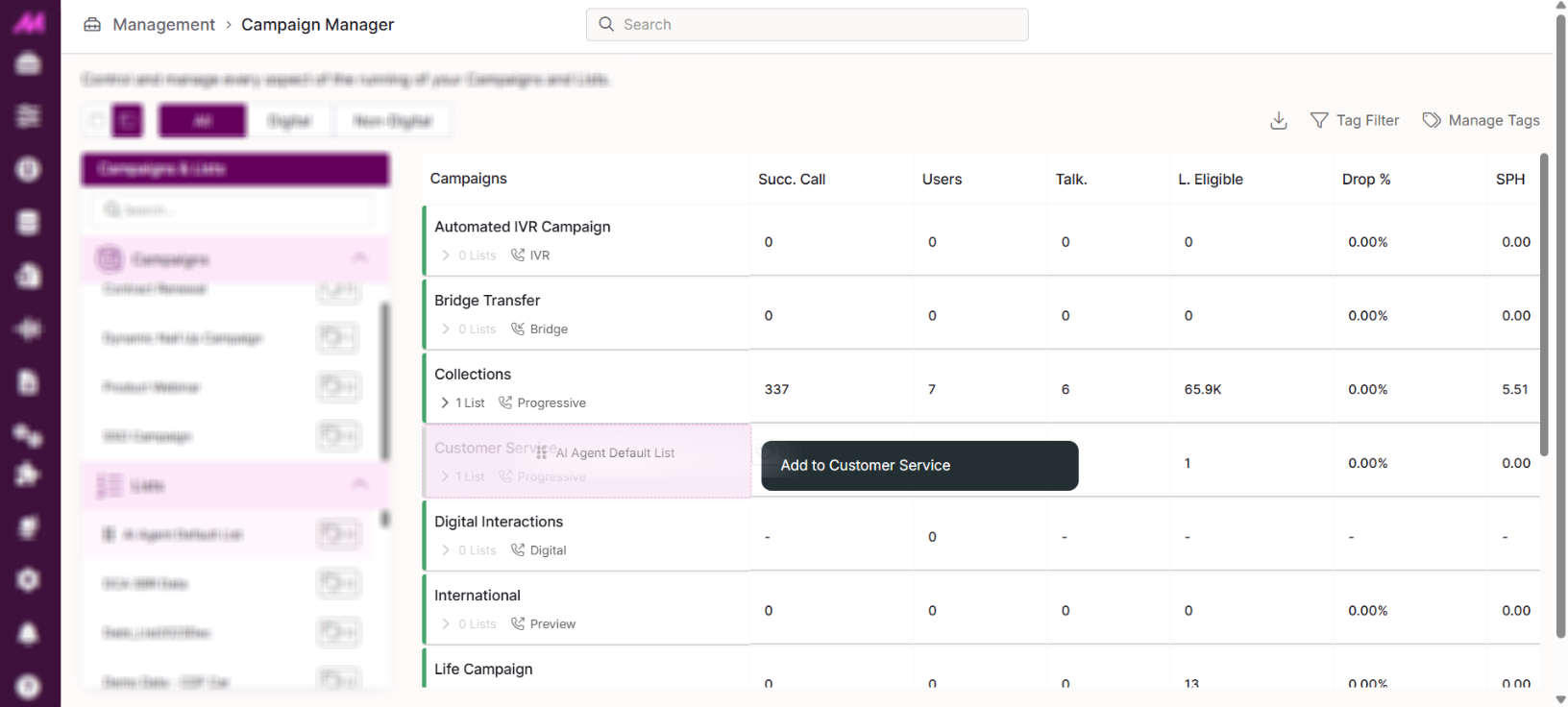This screenshot has height=707, width=1568.
Task: Click the Manage Tags tag icon
Action: tap(1432, 120)
